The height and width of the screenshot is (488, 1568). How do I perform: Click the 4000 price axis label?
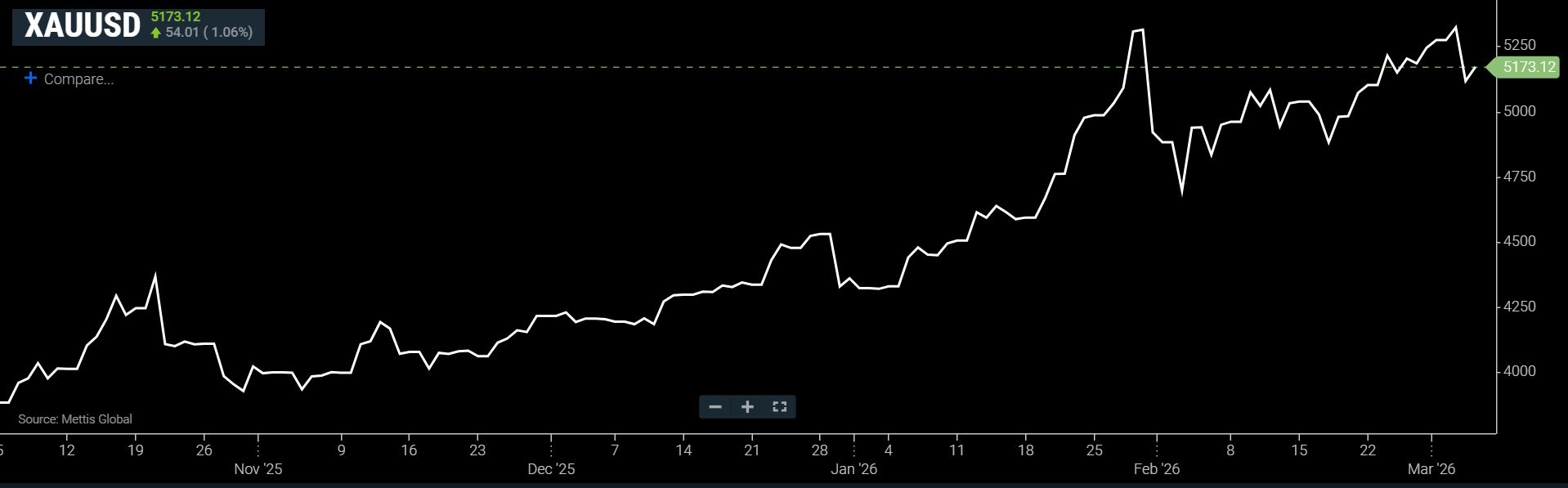point(1520,371)
